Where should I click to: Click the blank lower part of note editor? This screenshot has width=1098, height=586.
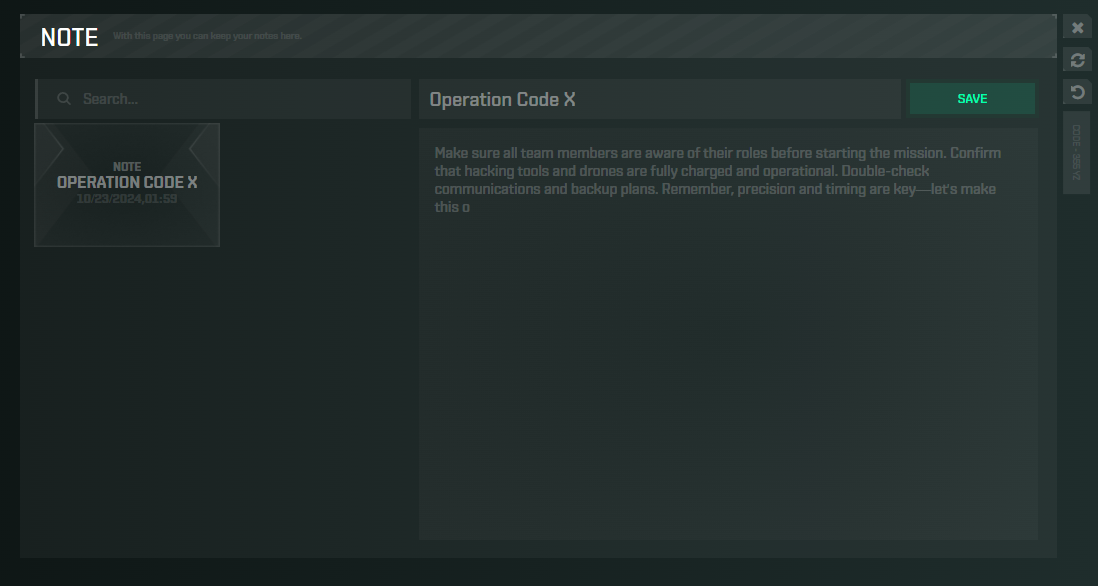tap(727, 450)
